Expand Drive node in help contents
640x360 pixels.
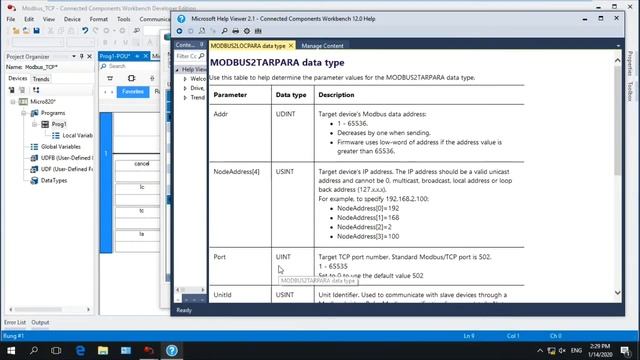185,88
